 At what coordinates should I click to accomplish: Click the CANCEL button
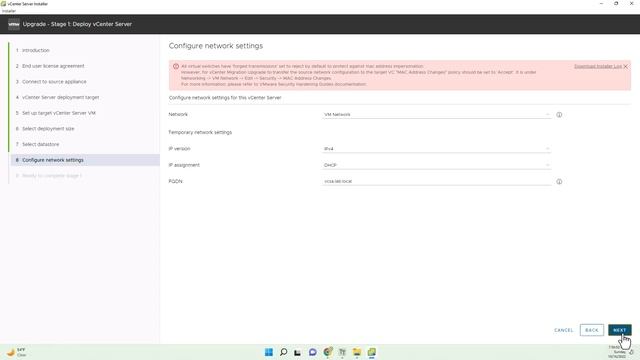coord(564,330)
